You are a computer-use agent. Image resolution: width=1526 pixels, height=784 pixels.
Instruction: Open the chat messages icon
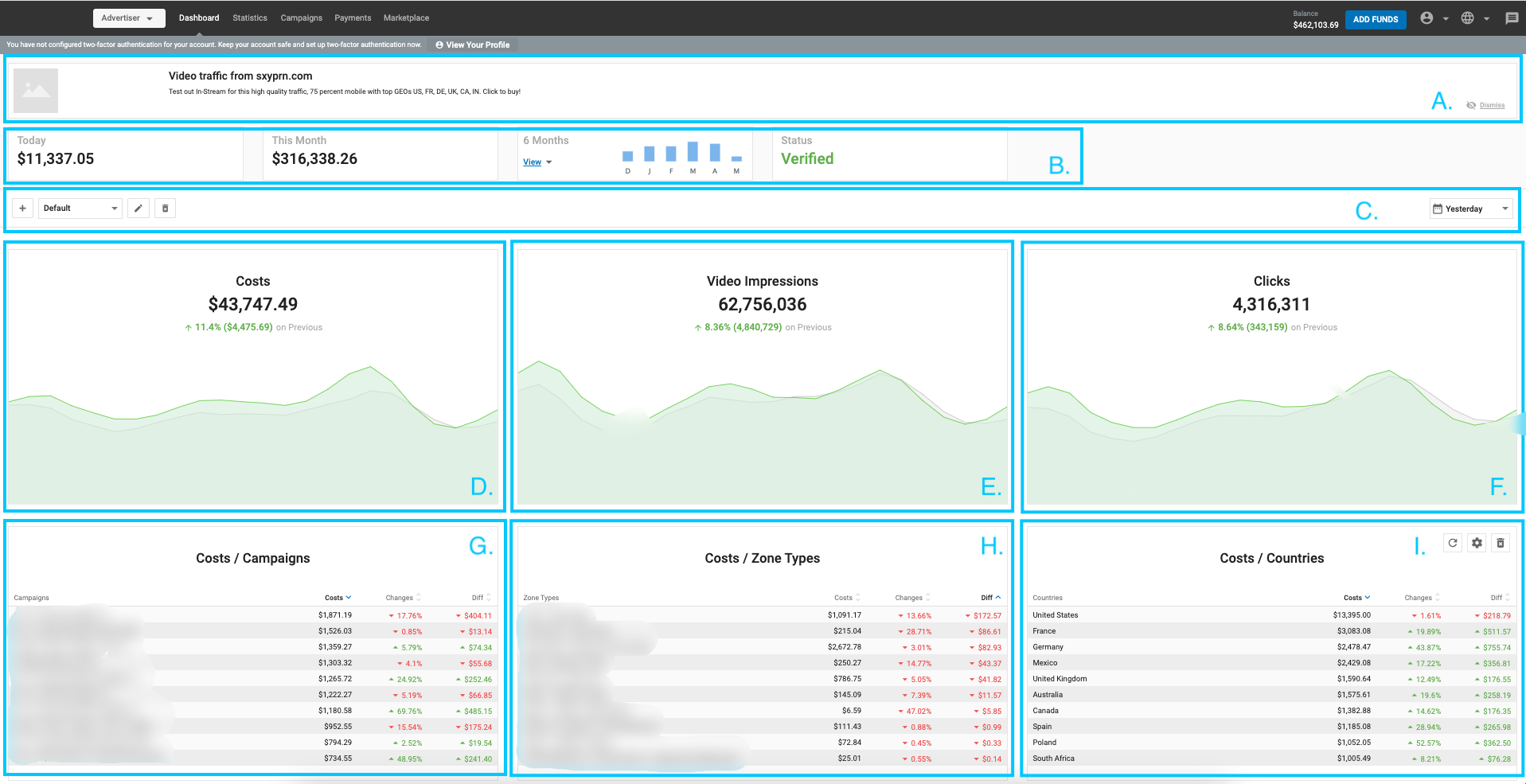[1511, 18]
